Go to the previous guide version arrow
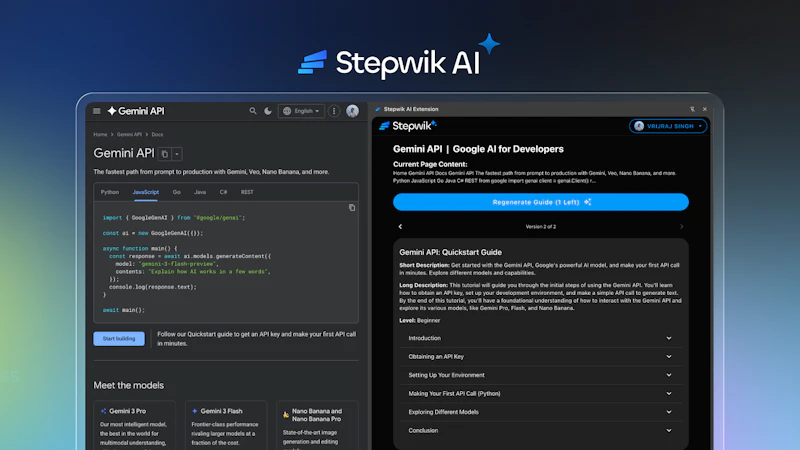This screenshot has width=800, height=450. [400, 227]
